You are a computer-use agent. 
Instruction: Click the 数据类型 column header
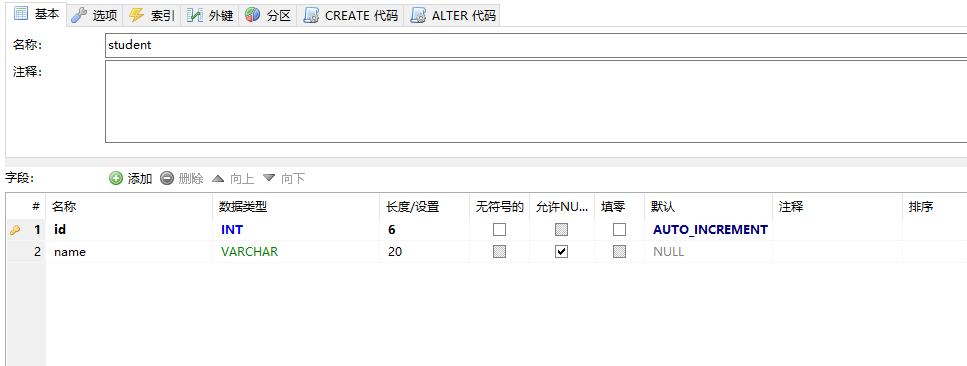click(296, 207)
